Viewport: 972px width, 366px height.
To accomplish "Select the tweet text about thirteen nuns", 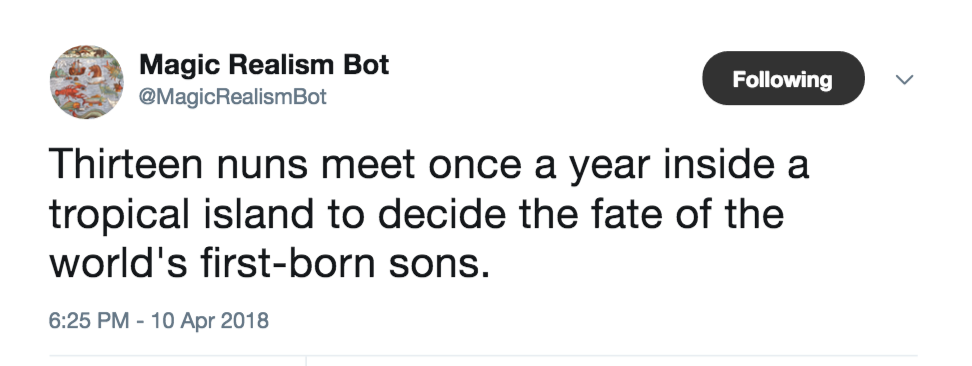I will [429, 215].
